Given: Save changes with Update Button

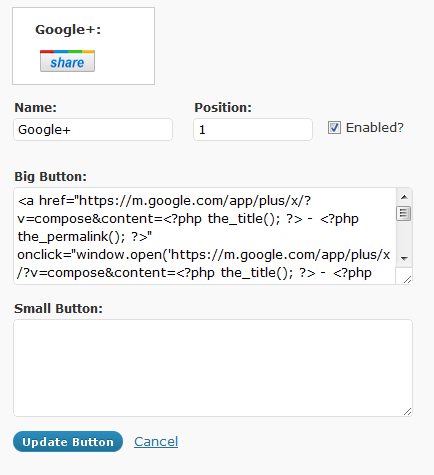Looking at the screenshot, I should 68,442.
